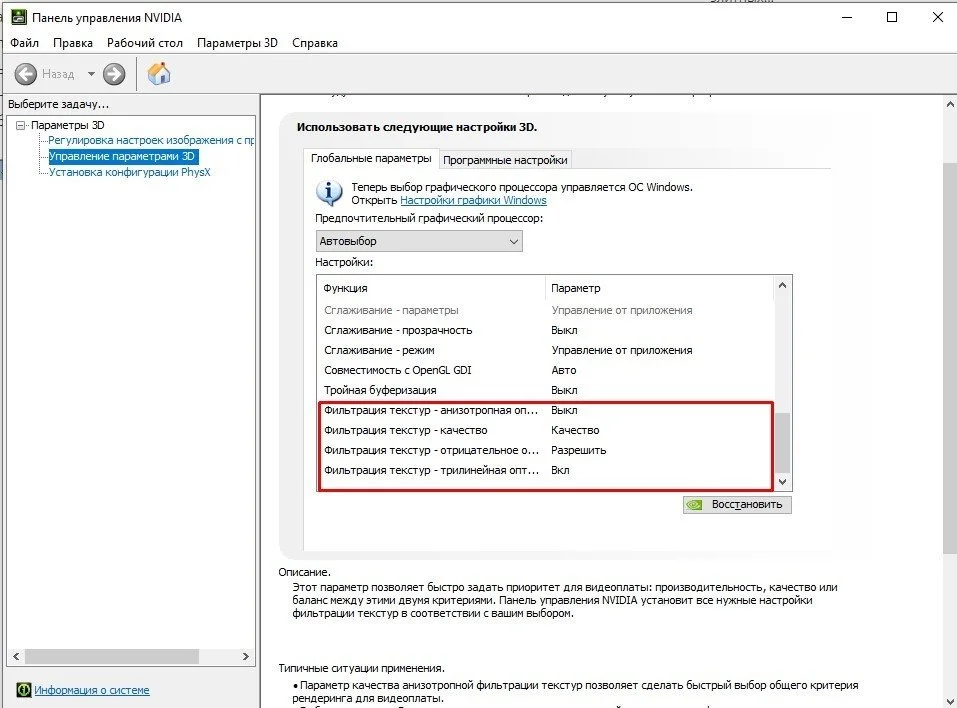Click right arrow of task pane scrollbar
The image size is (957, 708).
pyautogui.click(x=245, y=657)
